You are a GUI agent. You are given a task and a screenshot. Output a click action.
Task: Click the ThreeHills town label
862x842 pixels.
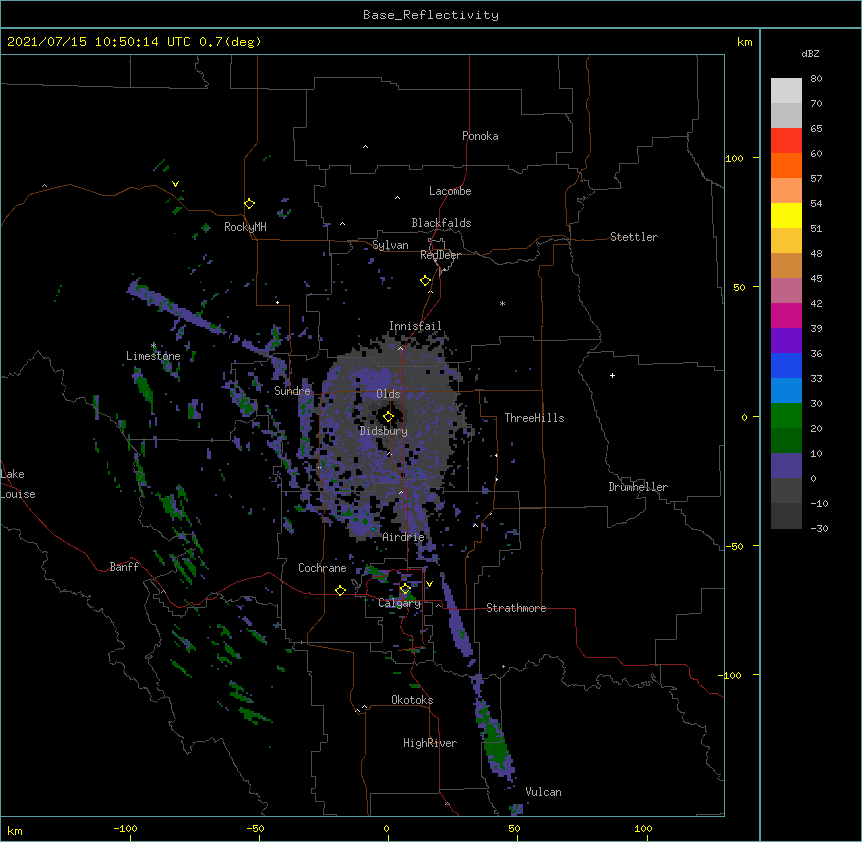coord(534,418)
